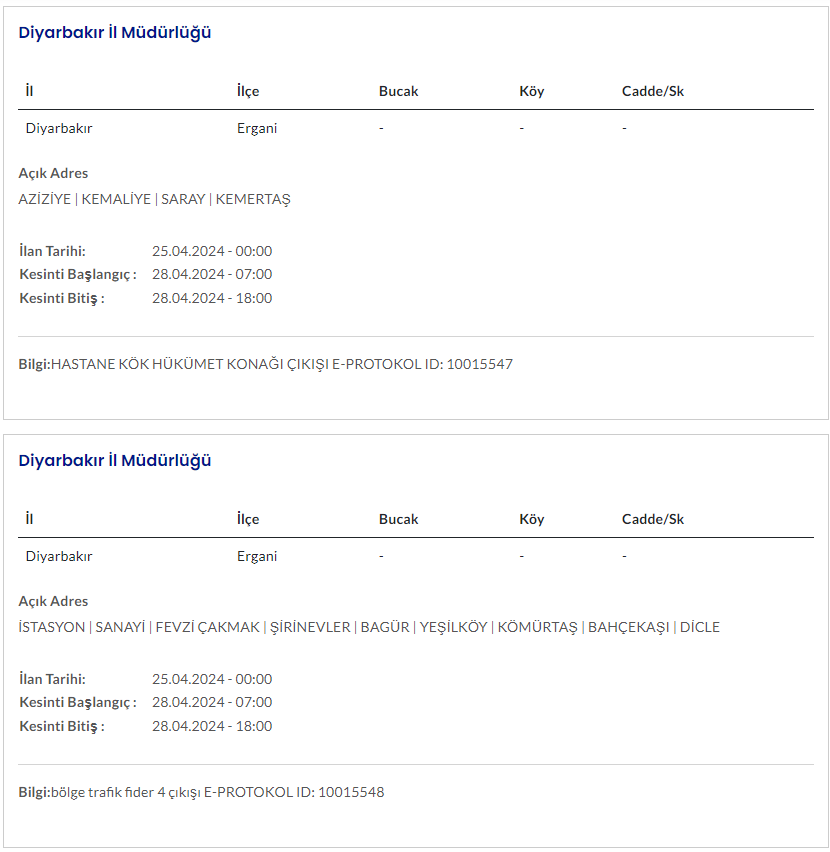
Task: Click the Diyarbakır table cell in the first card
Action: click(x=59, y=128)
